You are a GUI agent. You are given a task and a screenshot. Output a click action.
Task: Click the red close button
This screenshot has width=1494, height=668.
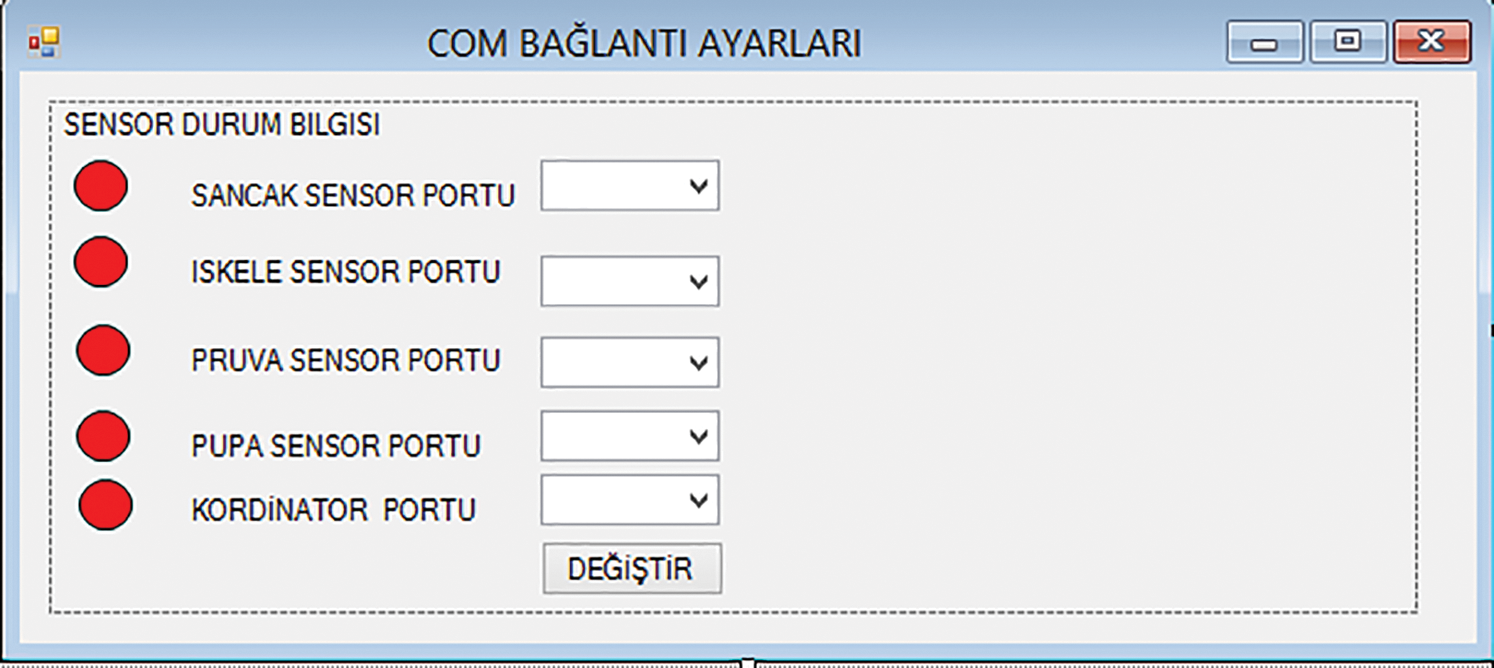tap(1431, 42)
